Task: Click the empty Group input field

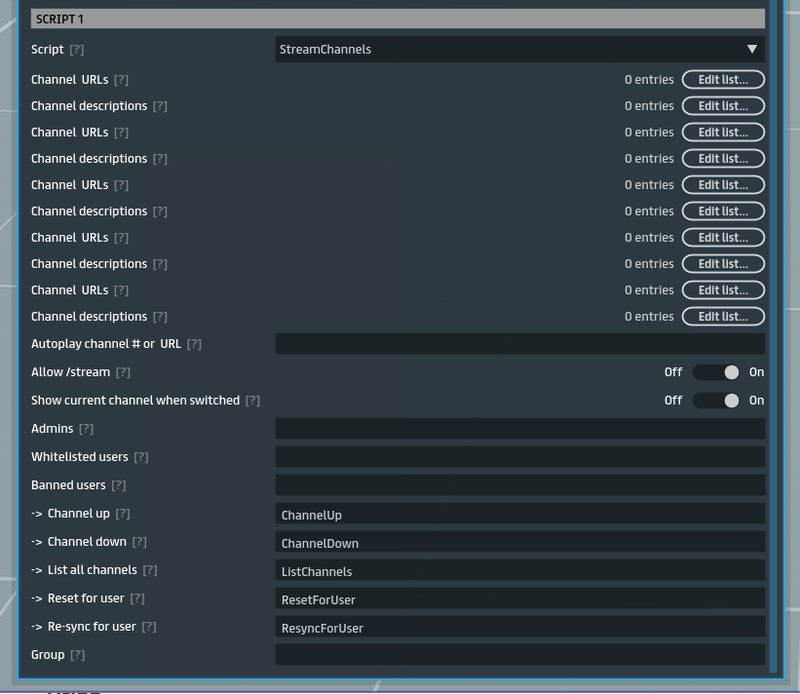Action: pyautogui.click(x=520, y=655)
